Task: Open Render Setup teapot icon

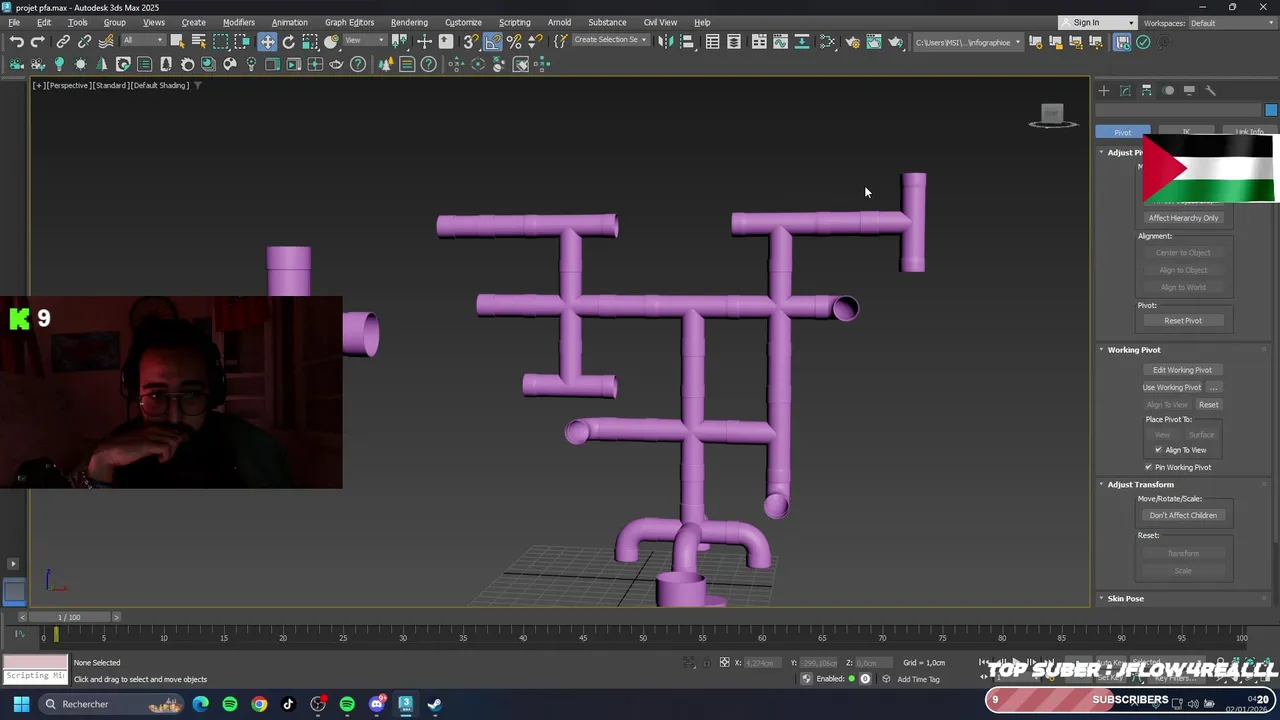Action: coord(852,42)
